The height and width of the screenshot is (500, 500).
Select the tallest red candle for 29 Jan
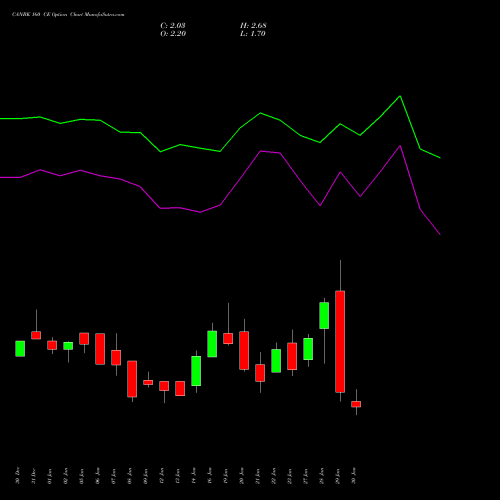pos(340,342)
